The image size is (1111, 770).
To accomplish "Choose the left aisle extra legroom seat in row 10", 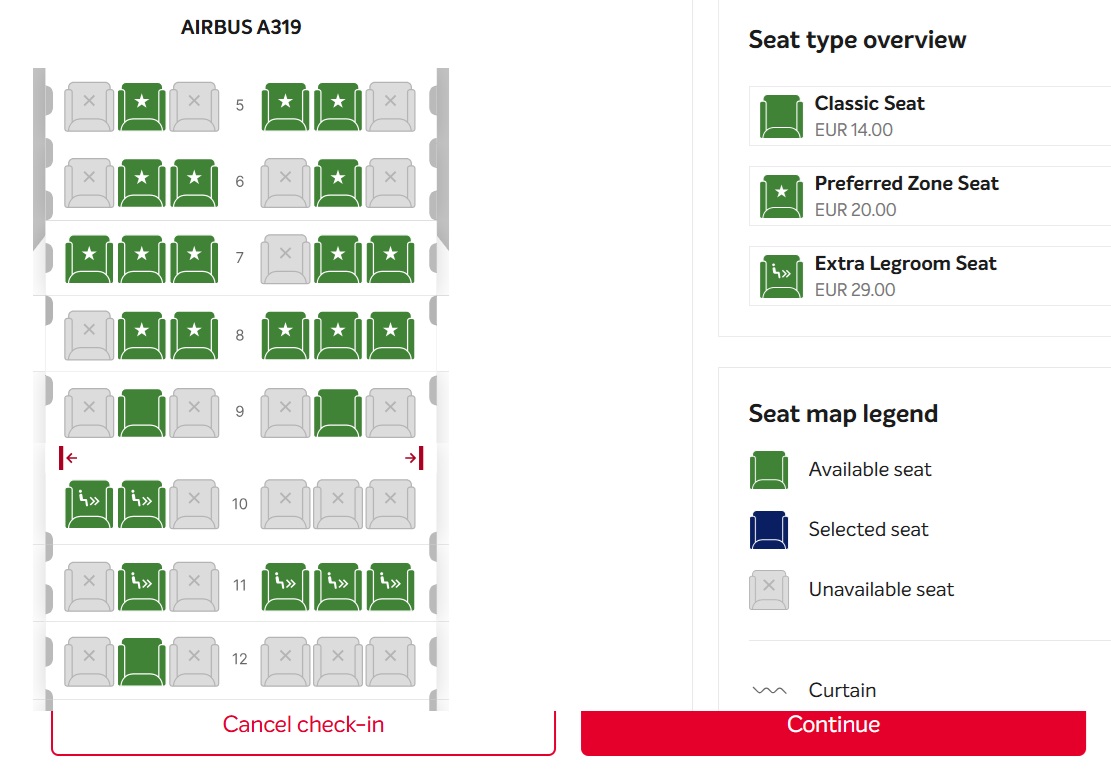I will 141,504.
